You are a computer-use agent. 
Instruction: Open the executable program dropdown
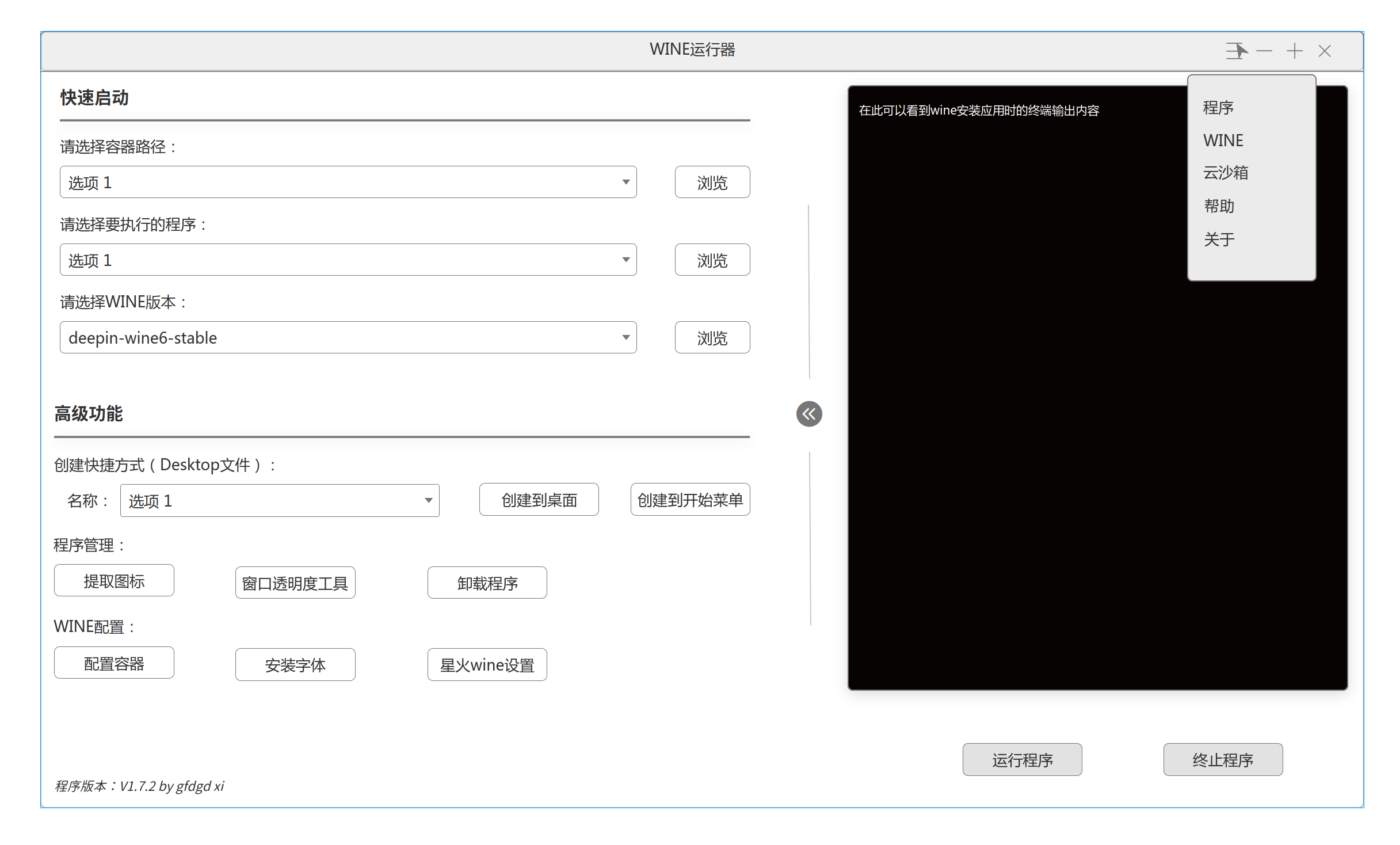point(625,260)
